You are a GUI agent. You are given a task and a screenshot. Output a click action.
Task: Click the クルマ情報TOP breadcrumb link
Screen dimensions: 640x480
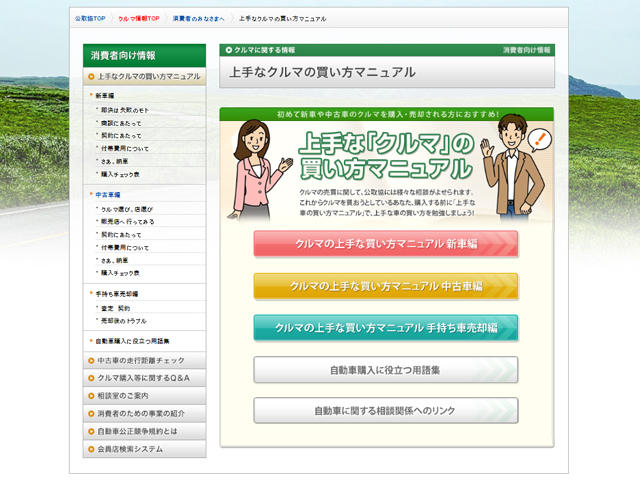click(x=138, y=19)
